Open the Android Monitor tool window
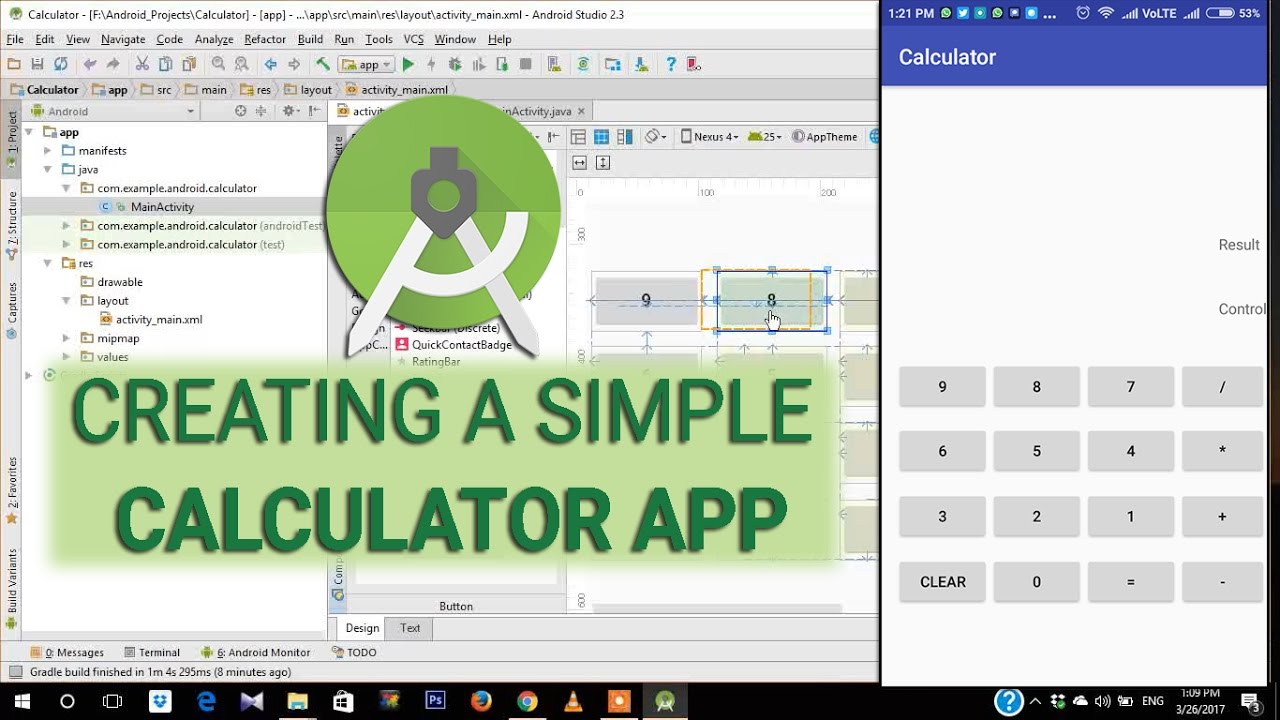 256,652
